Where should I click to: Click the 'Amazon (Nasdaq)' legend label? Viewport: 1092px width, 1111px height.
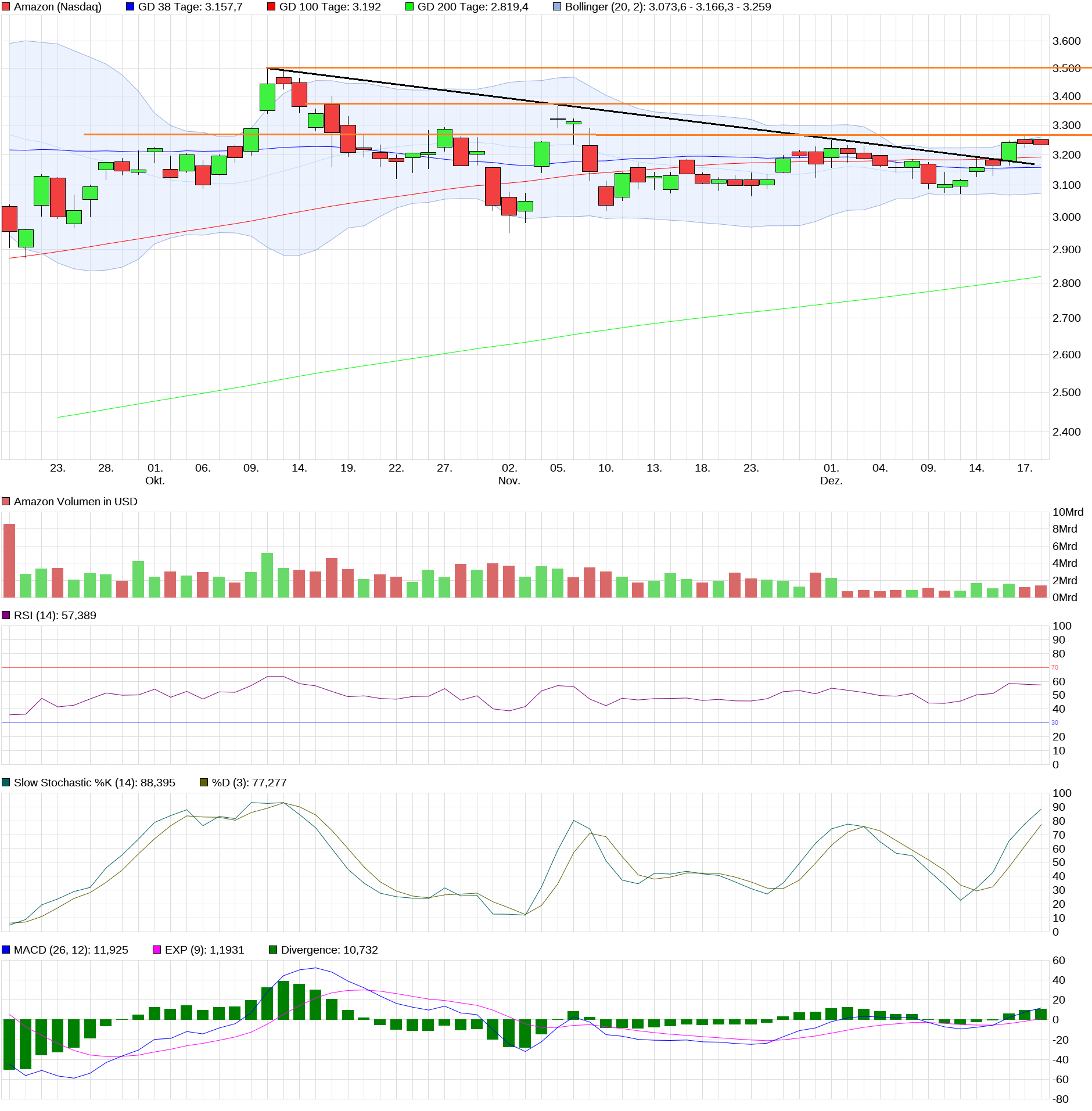(x=58, y=7)
